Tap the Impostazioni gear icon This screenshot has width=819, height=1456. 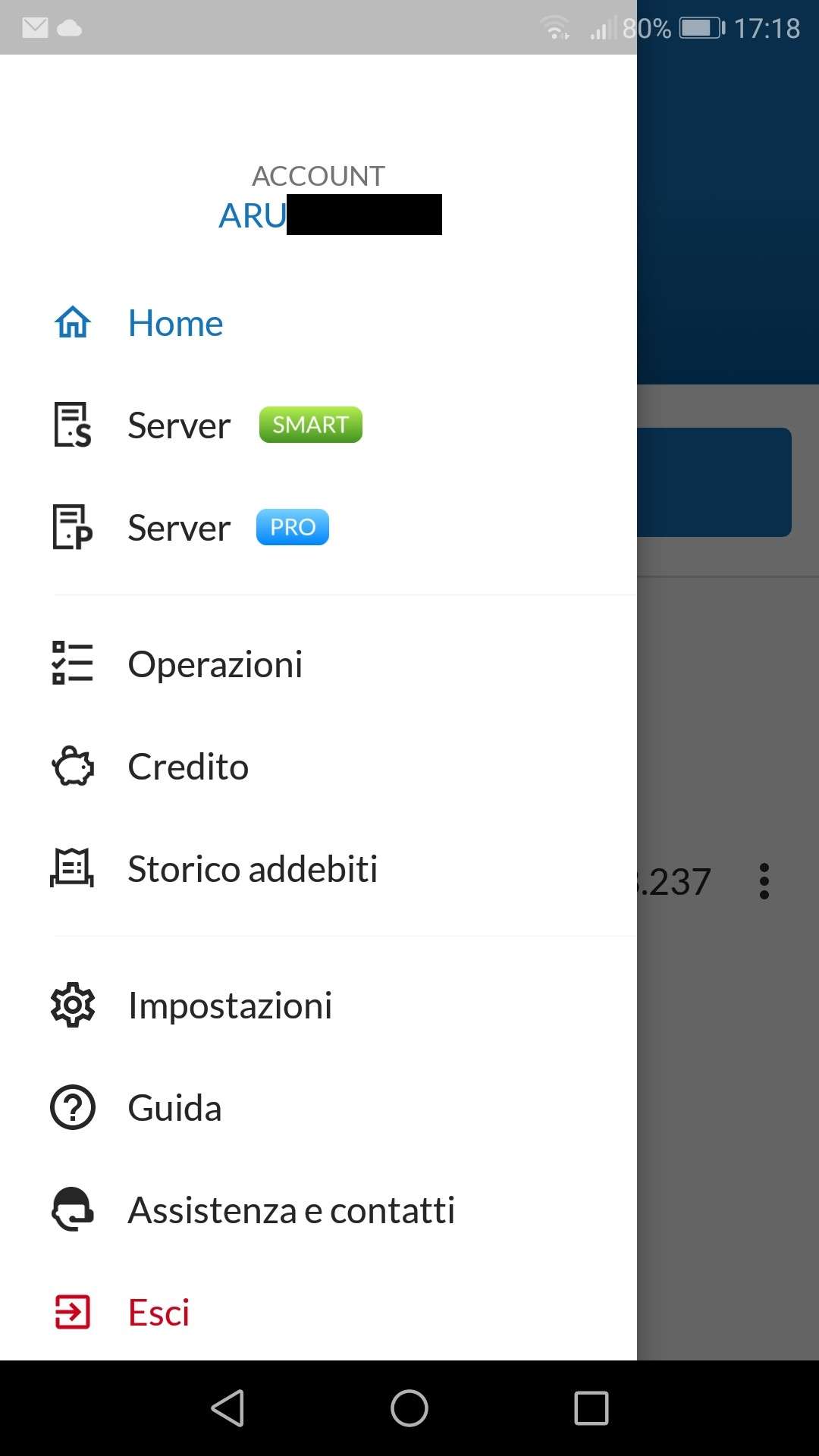[73, 1006]
